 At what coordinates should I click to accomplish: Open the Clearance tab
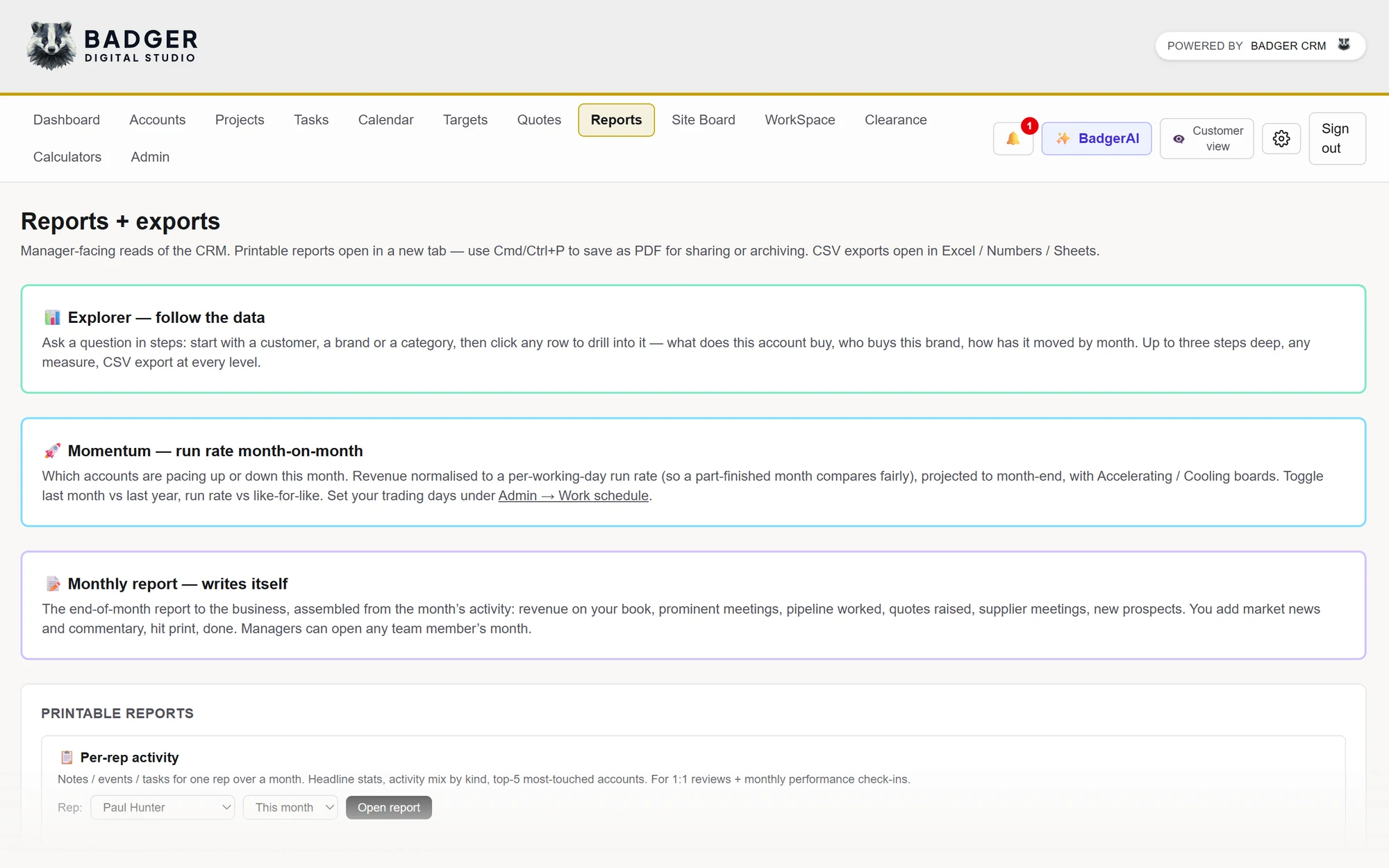tap(896, 120)
